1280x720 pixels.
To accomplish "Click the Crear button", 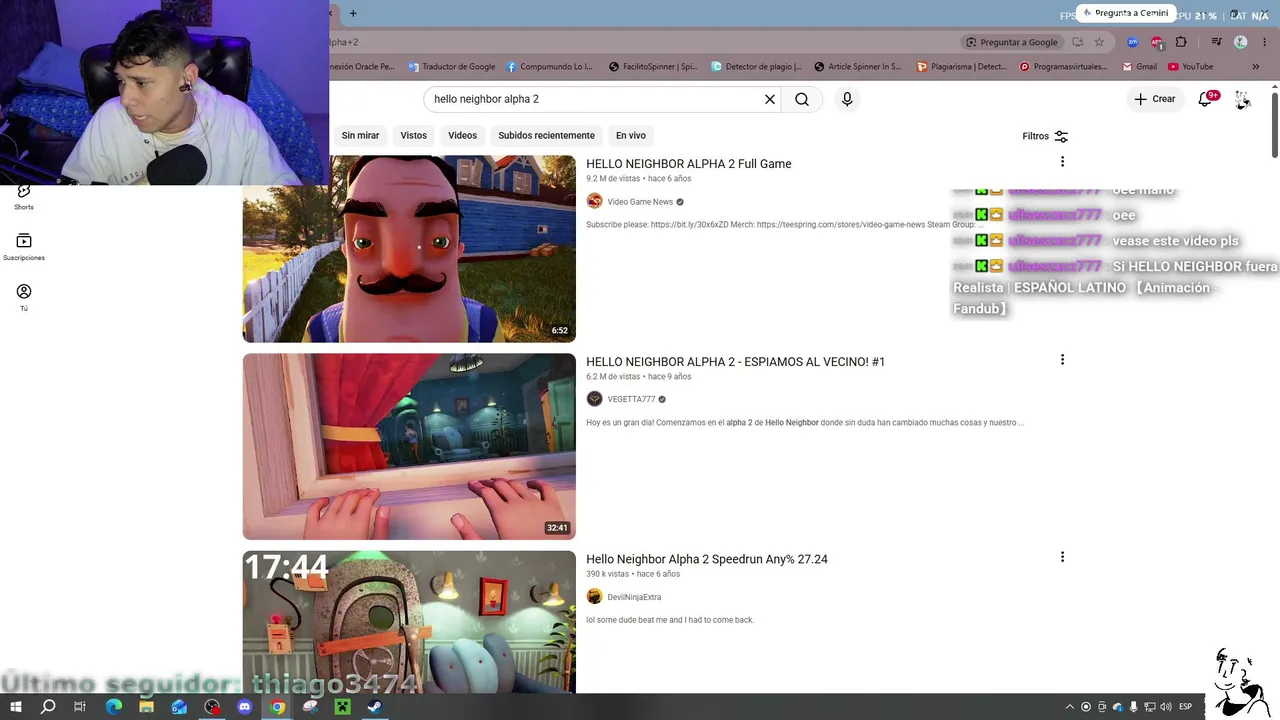I will (1154, 99).
